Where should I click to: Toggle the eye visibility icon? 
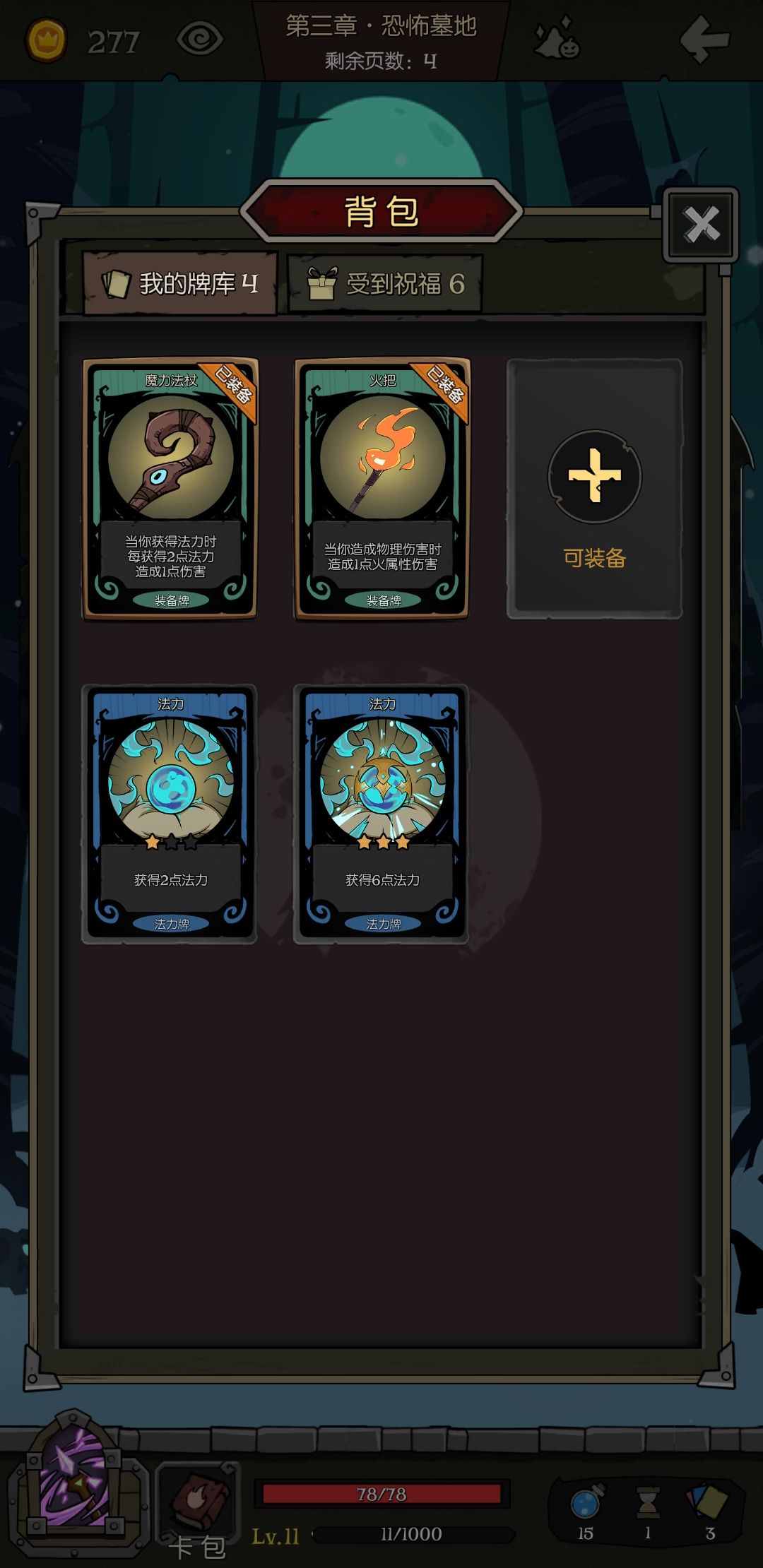tap(200, 40)
